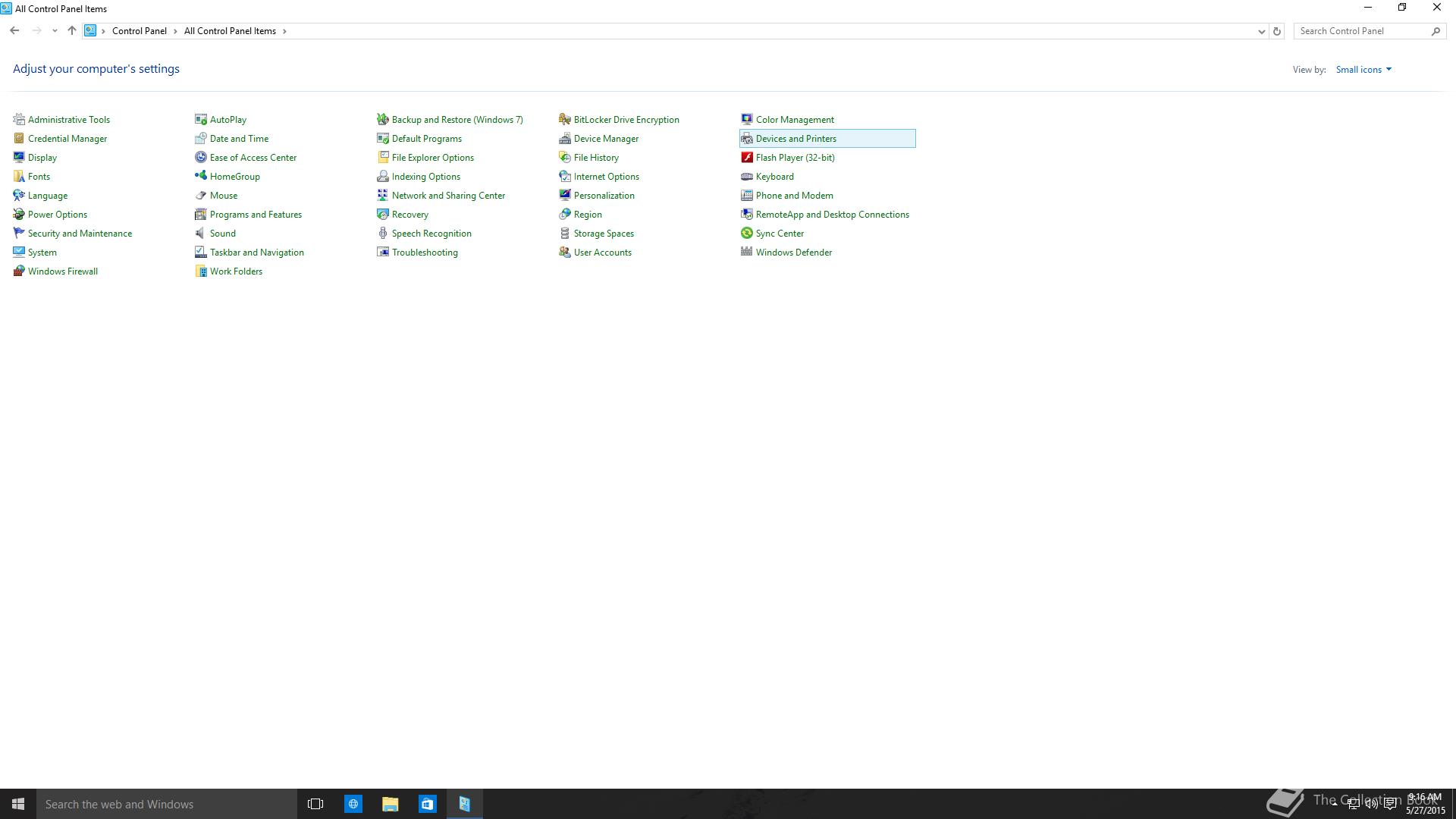This screenshot has height=819, width=1456.
Task: Click the Search Control Panel field
Action: coord(1369,31)
